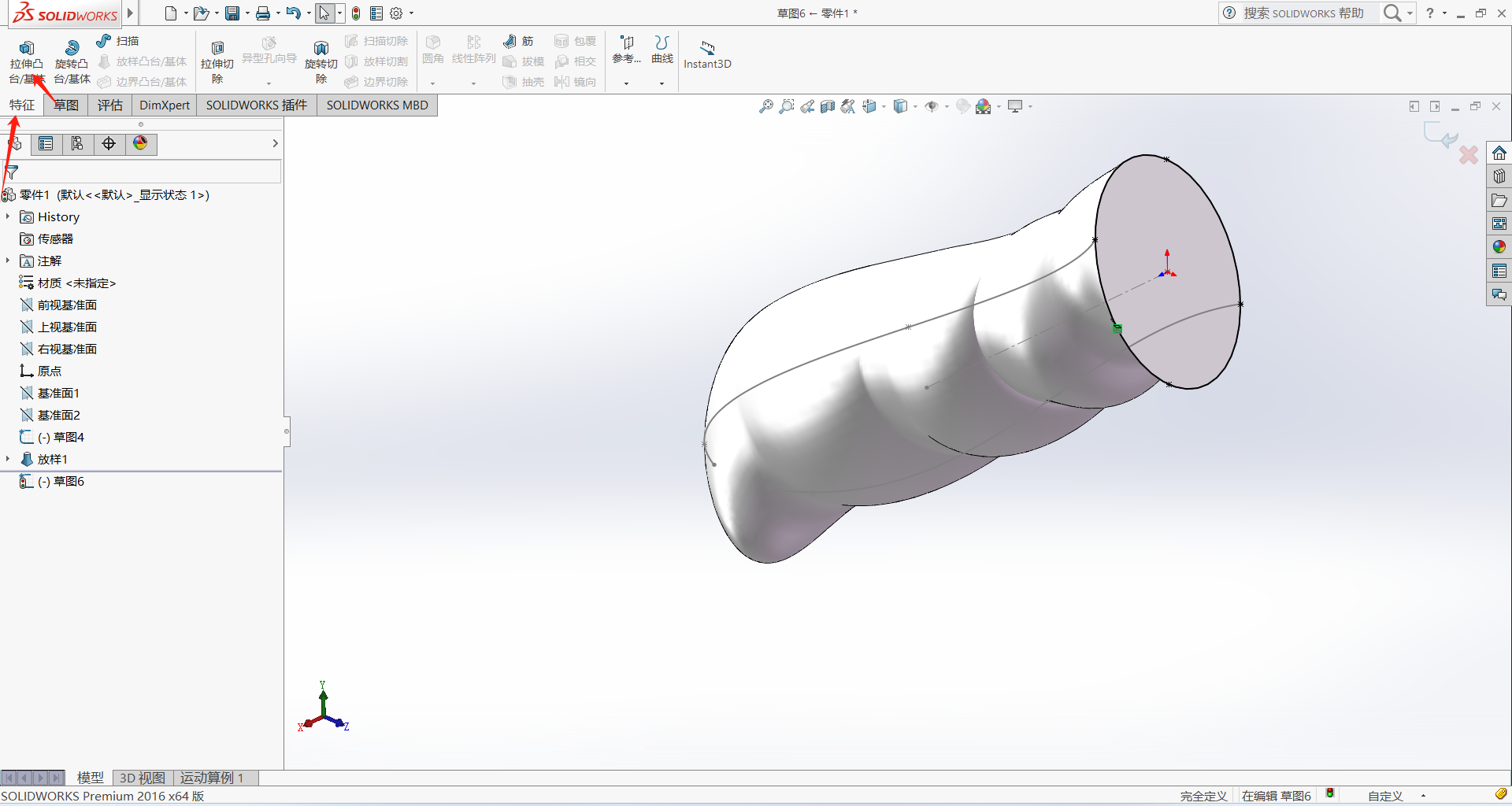Switch to the 草图 (Sketch) tab
Screen dimensions: 1512x806
[x=66, y=105]
